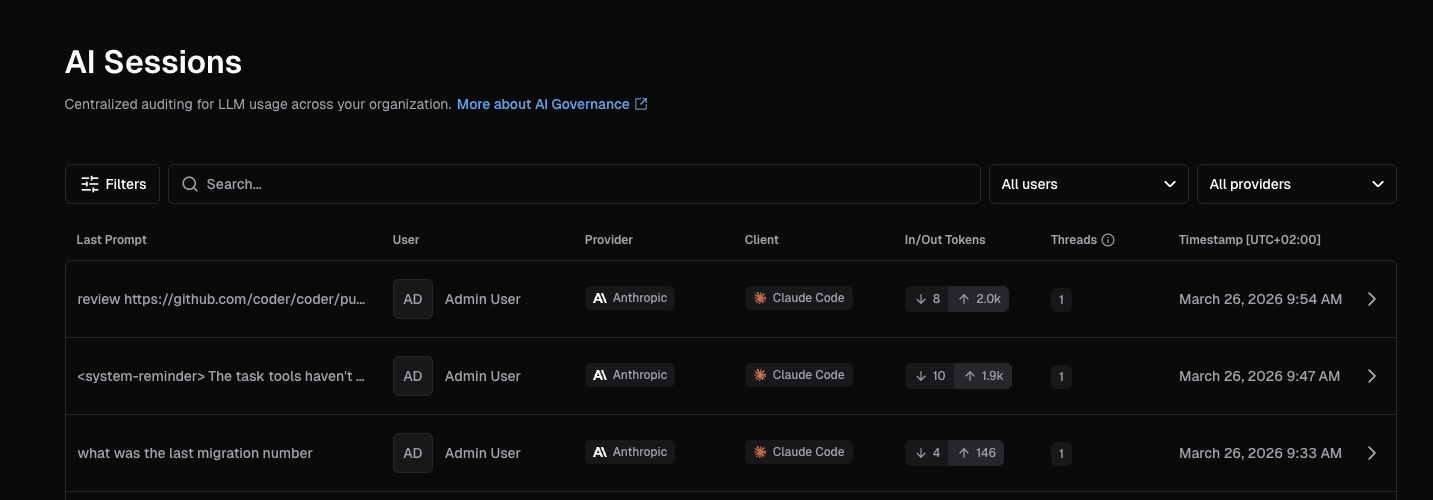Open the 'what was the last migration number' row

730,453
